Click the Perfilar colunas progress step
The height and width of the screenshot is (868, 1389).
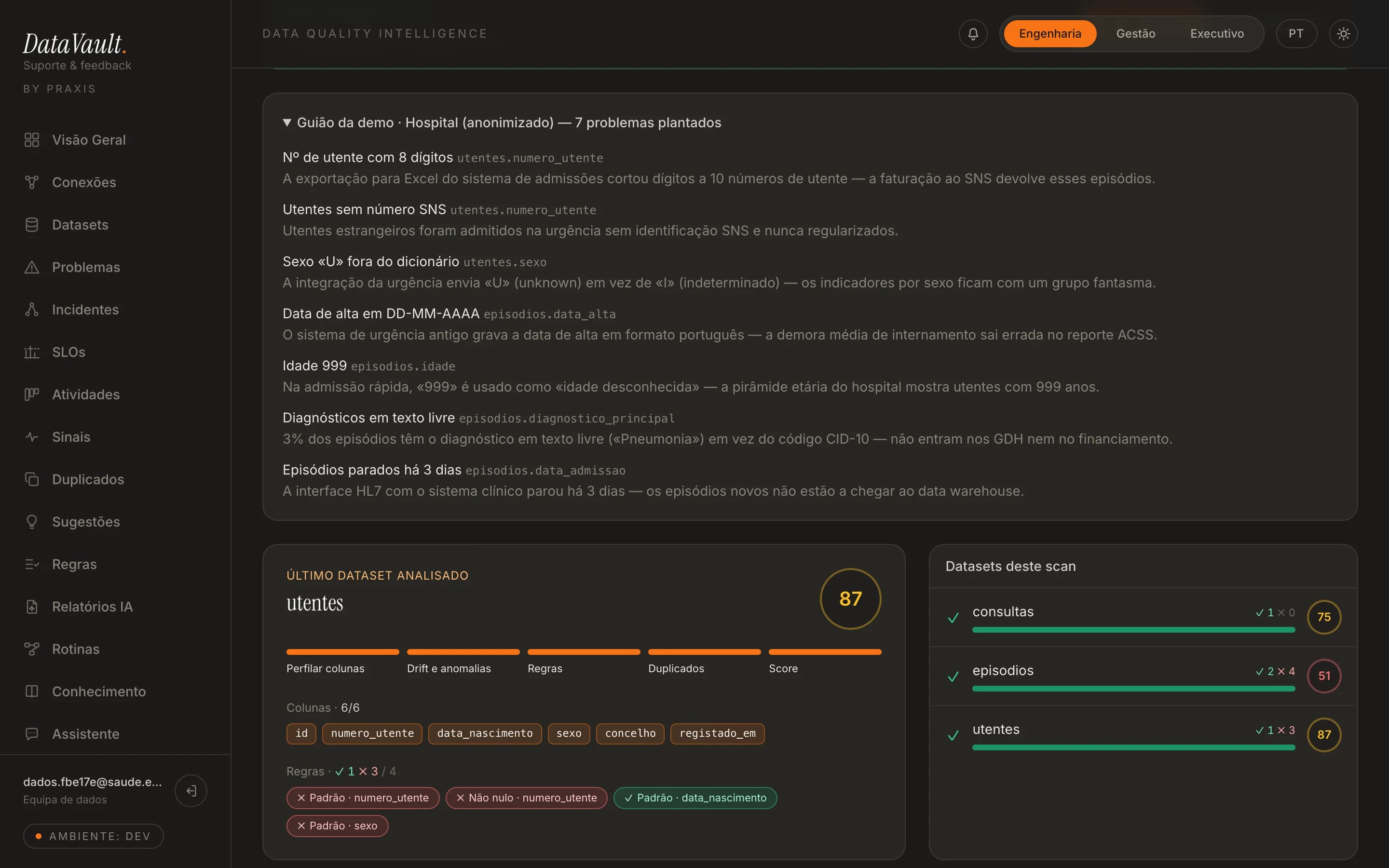pos(342,662)
